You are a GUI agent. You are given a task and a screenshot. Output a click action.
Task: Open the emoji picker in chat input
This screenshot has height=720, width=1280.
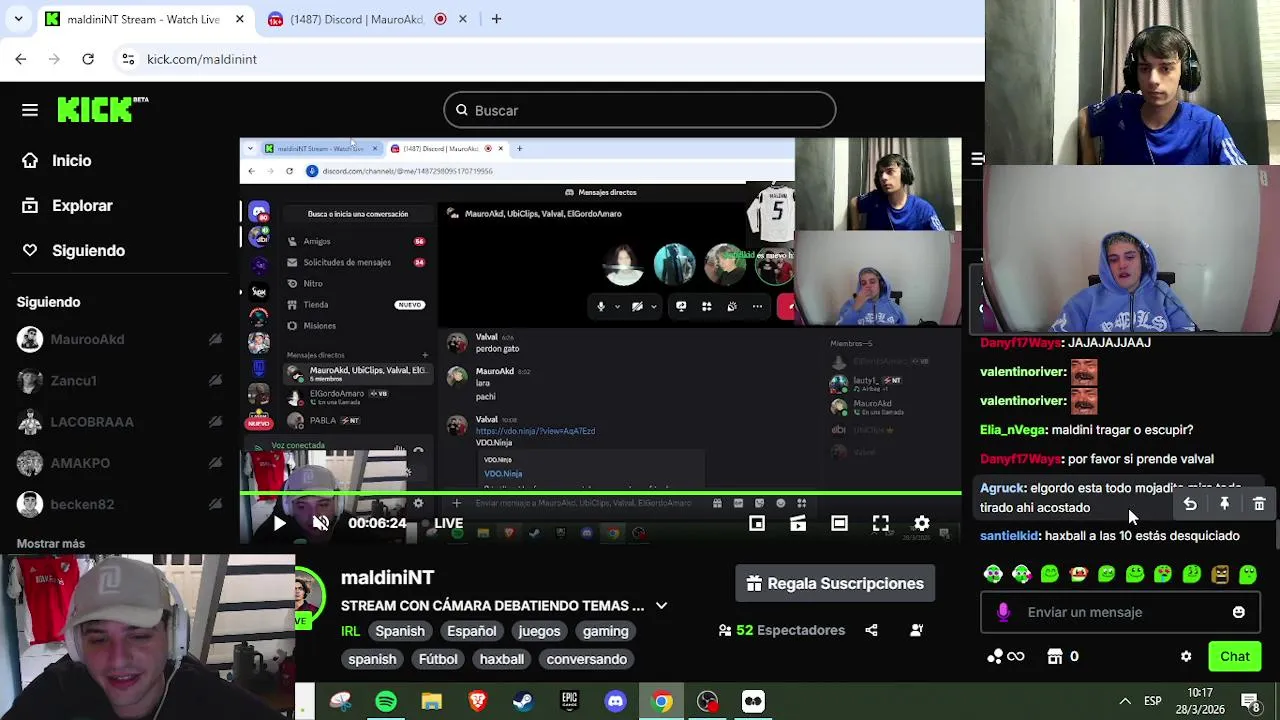[x=1238, y=612]
